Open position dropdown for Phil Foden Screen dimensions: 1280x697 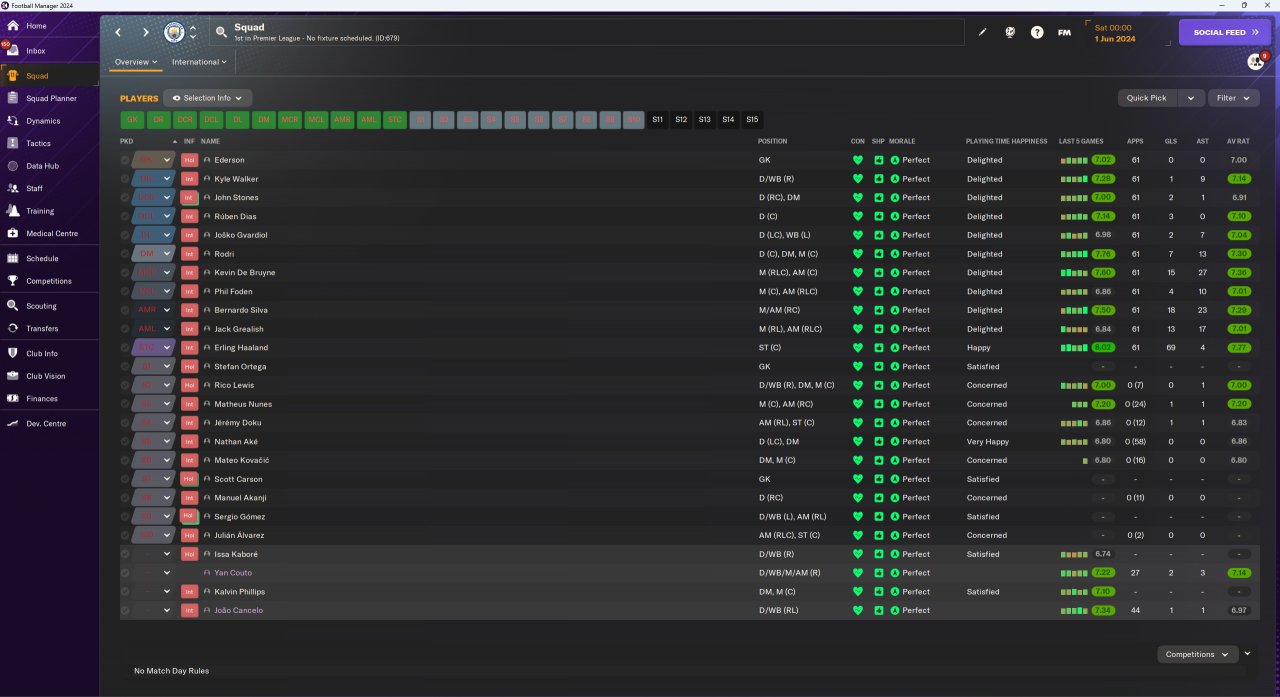[x=167, y=291]
